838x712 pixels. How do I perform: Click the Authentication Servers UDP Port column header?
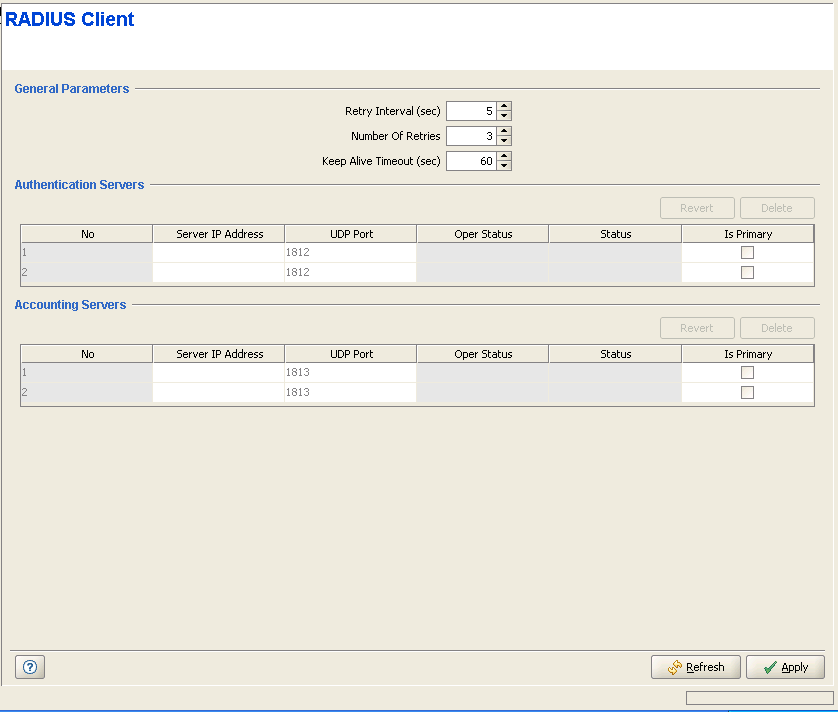click(x=350, y=234)
